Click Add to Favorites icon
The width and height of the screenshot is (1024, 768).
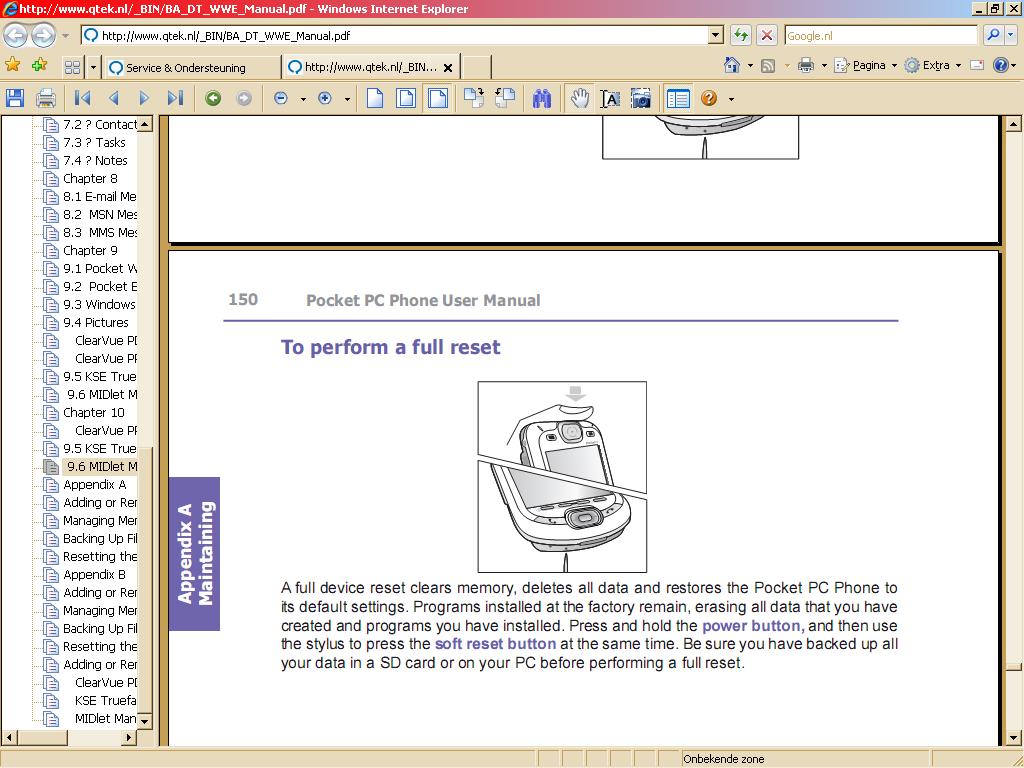40,65
